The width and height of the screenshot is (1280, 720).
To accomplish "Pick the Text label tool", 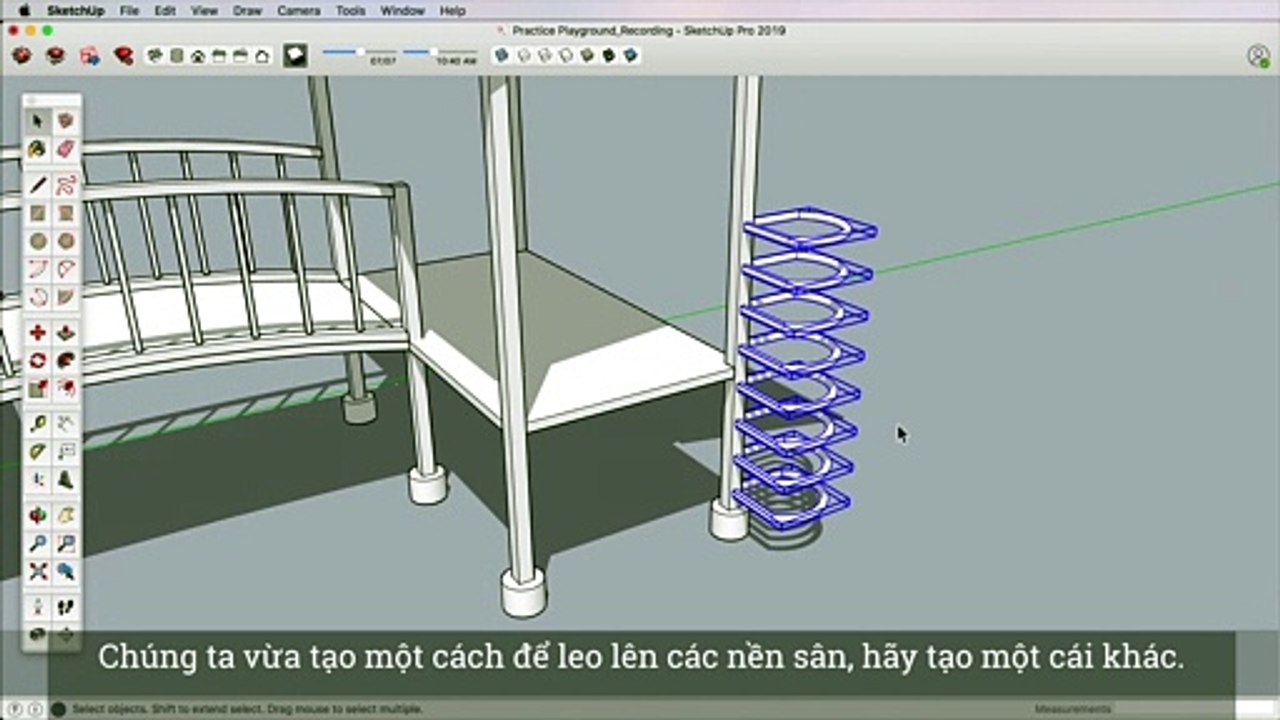I will tap(66, 452).
